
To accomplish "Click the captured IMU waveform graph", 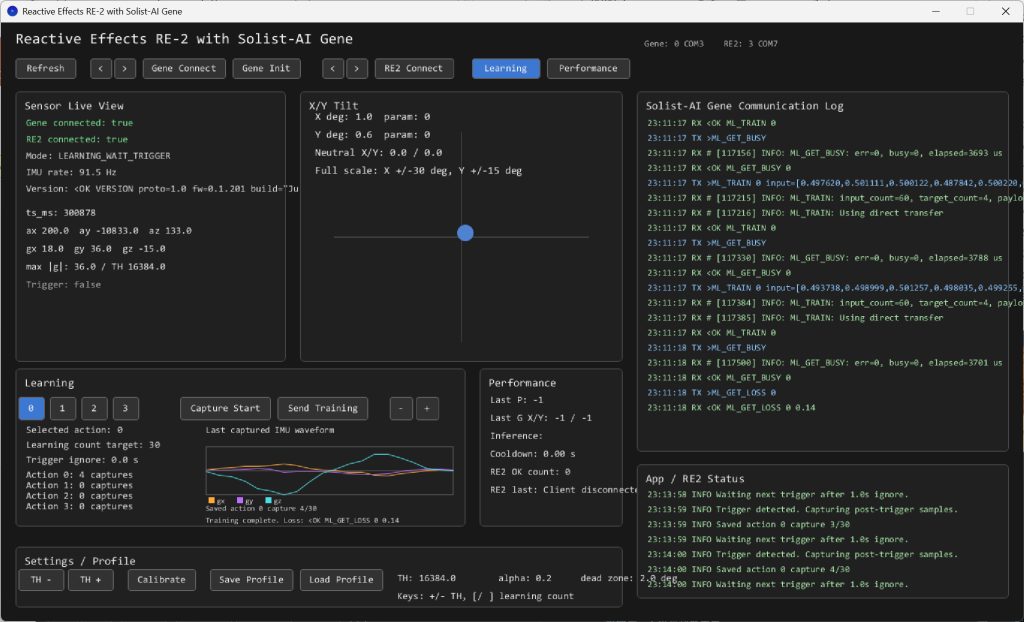I will pyautogui.click(x=330, y=470).
